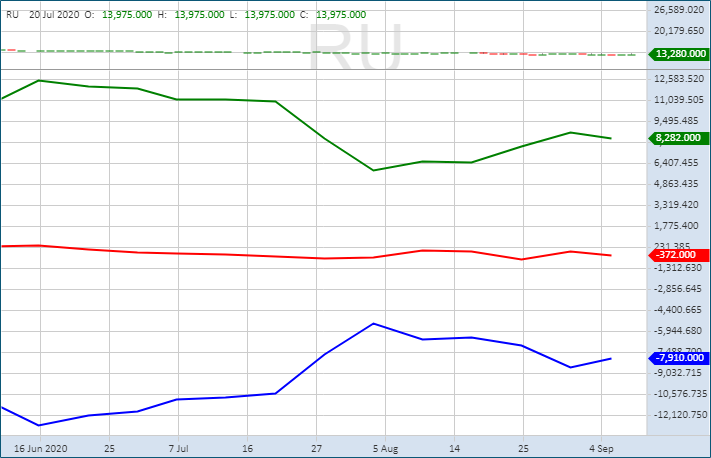711x458 pixels.
Task: Click the -10,576.735 axis value
Action: (680, 394)
